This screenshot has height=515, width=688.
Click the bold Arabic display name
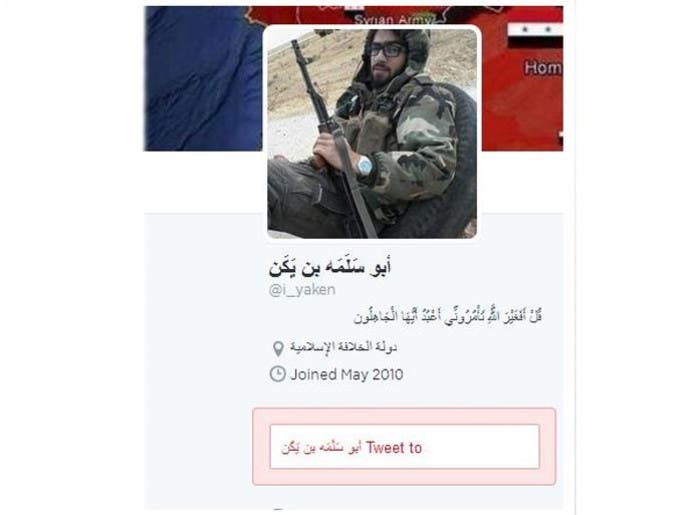coord(330,266)
